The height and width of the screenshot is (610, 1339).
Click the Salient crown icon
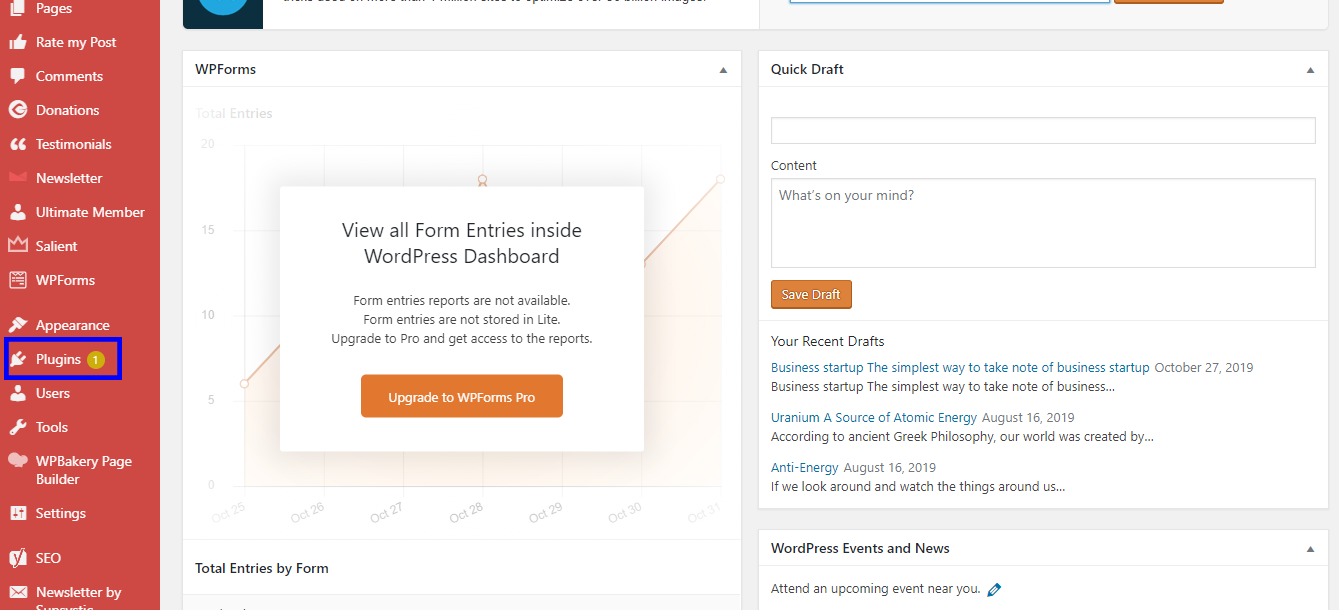click(18, 245)
